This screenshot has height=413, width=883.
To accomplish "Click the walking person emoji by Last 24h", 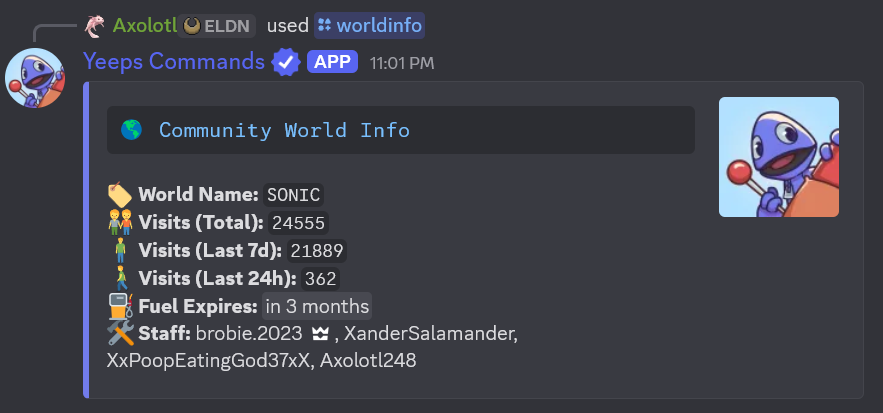I will (x=121, y=278).
